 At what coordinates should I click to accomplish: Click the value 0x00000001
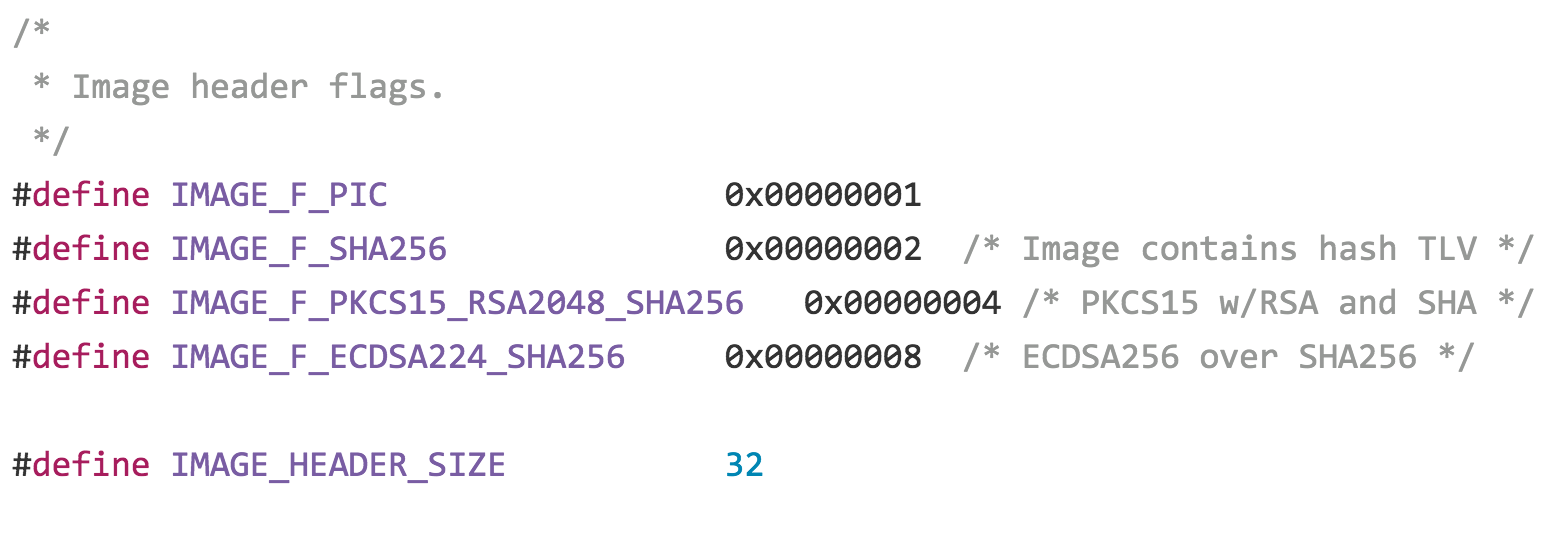pos(823,195)
